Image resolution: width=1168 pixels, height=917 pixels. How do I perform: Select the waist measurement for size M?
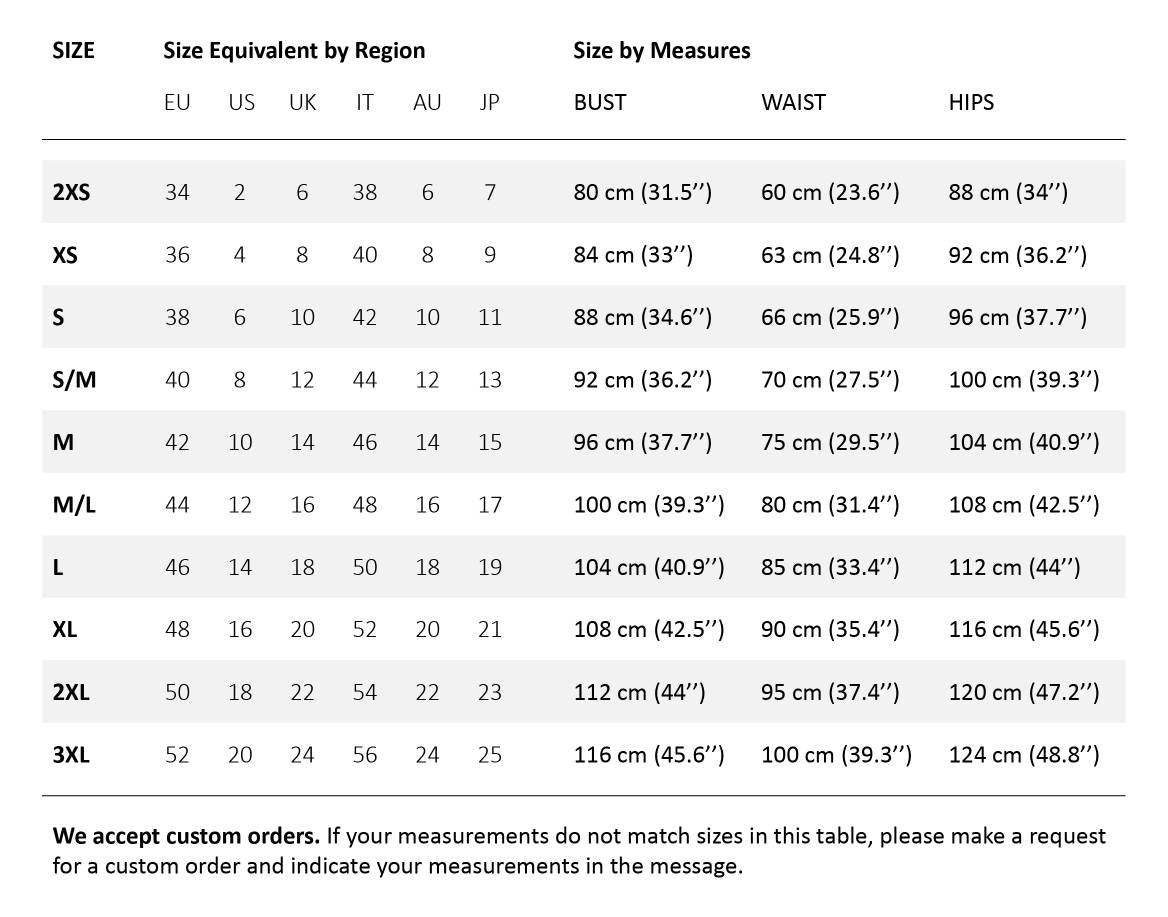click(x=830, y=442)
